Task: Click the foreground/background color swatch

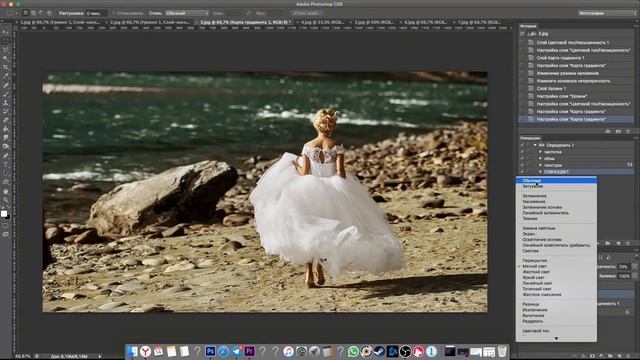Action: tap(5, 214)
